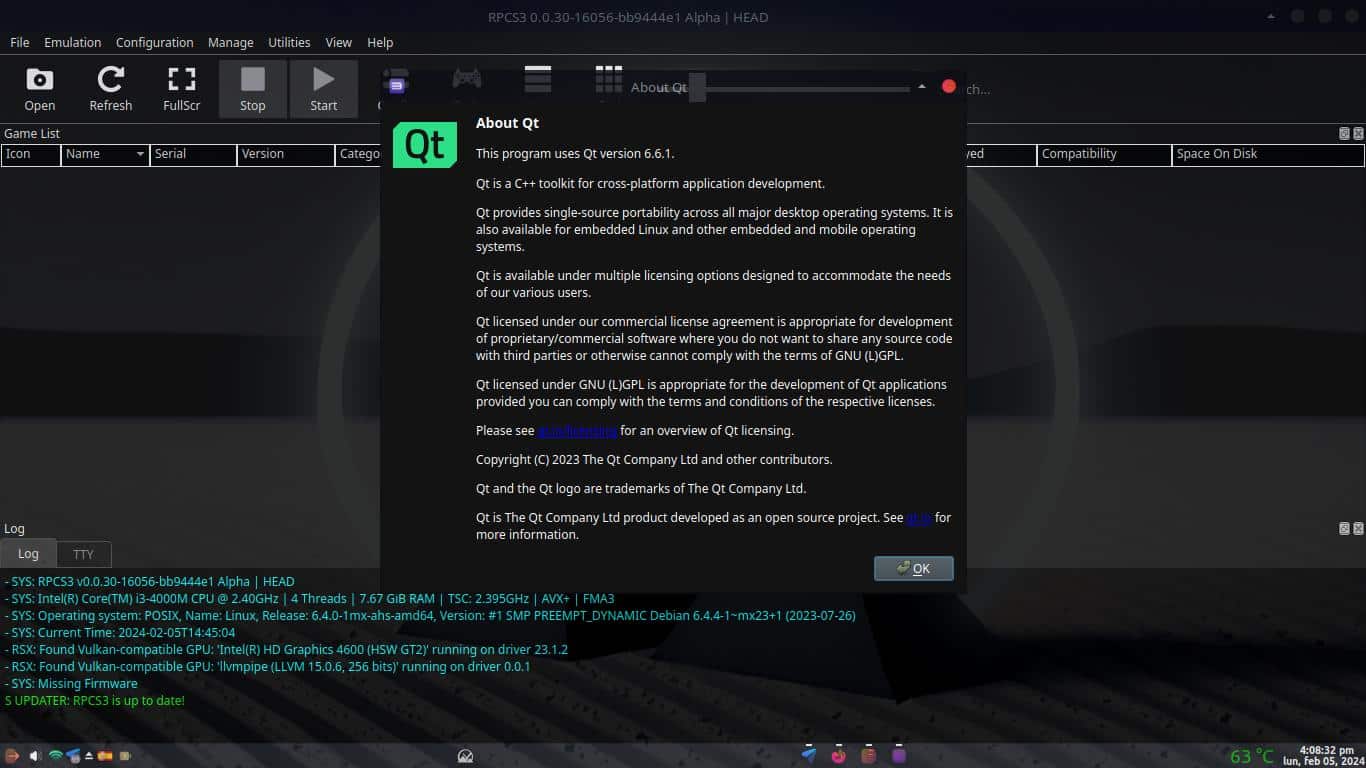The width and height of the screenshot is (1366, 768).
Task: Switch to the Log tab
Action: coord(28,554)
